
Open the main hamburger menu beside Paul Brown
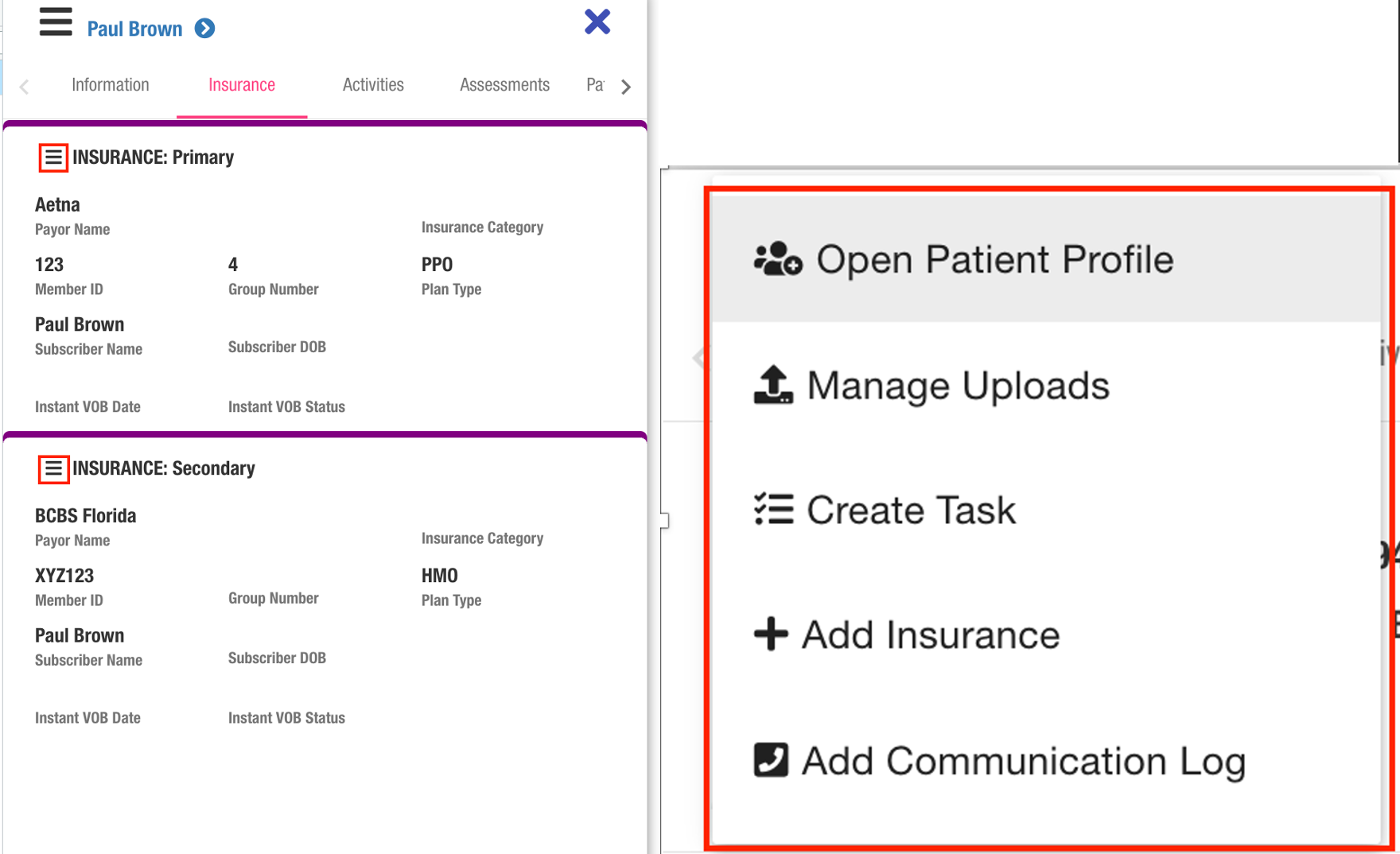[x=56, y=22]
